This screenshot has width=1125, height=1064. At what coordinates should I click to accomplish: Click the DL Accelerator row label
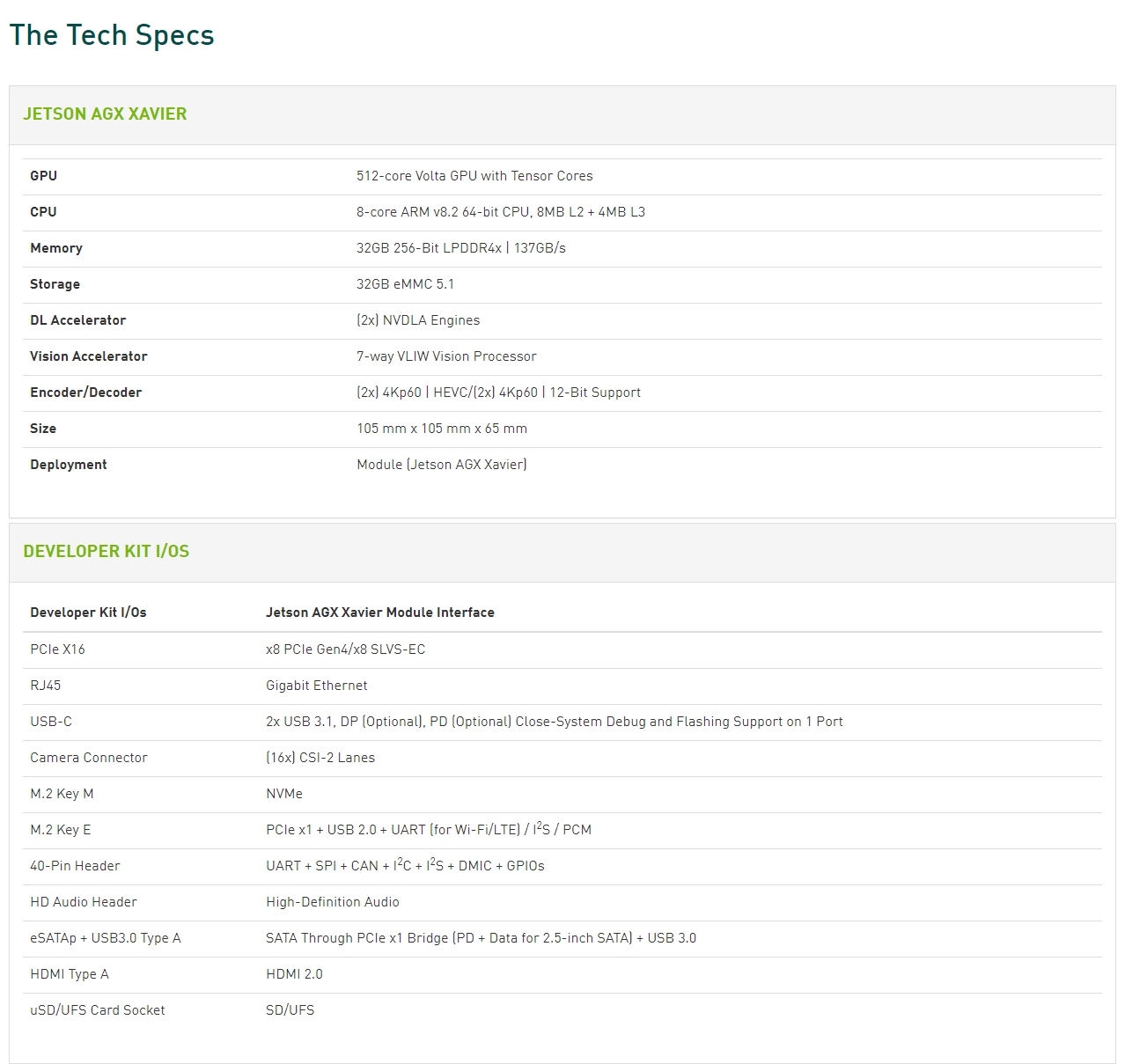coord(77,320)
